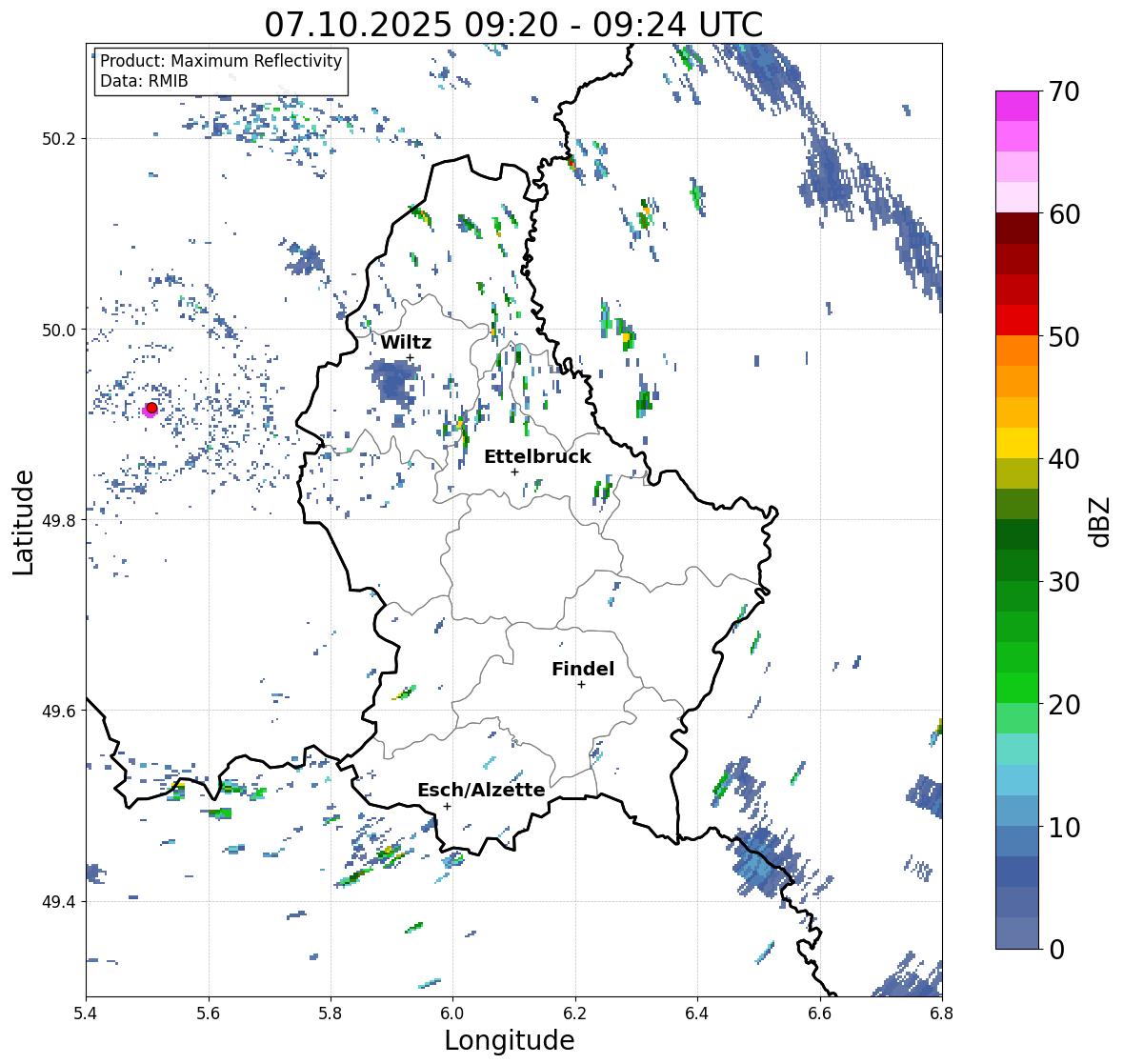Image resolution: width=1123 pixels, height=1064 pixels.
Task: Click longitude tick label 5.4
Action: coord(86,1014)
